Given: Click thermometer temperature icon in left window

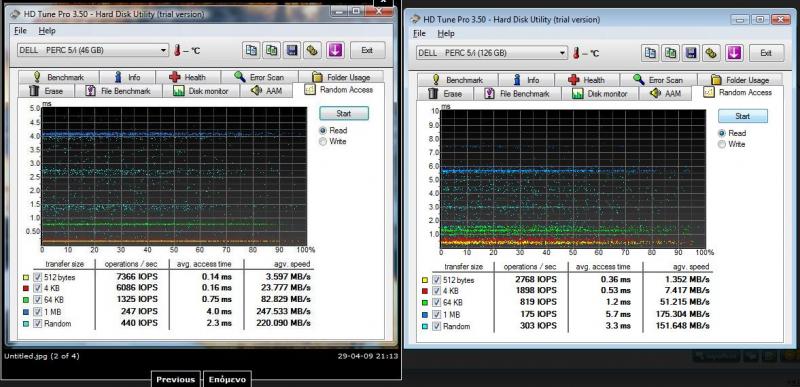Looking at the screenshot, I should coord(178,50).
